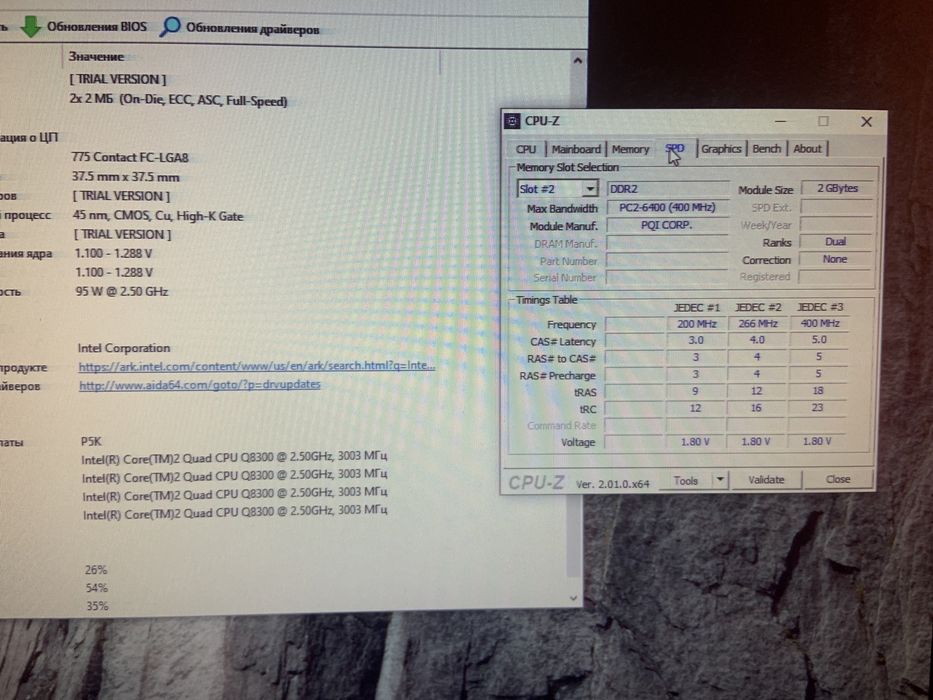This screenshot has width=933, height=700.
Task: Select the Intel Corporation value
Action: 124,348
